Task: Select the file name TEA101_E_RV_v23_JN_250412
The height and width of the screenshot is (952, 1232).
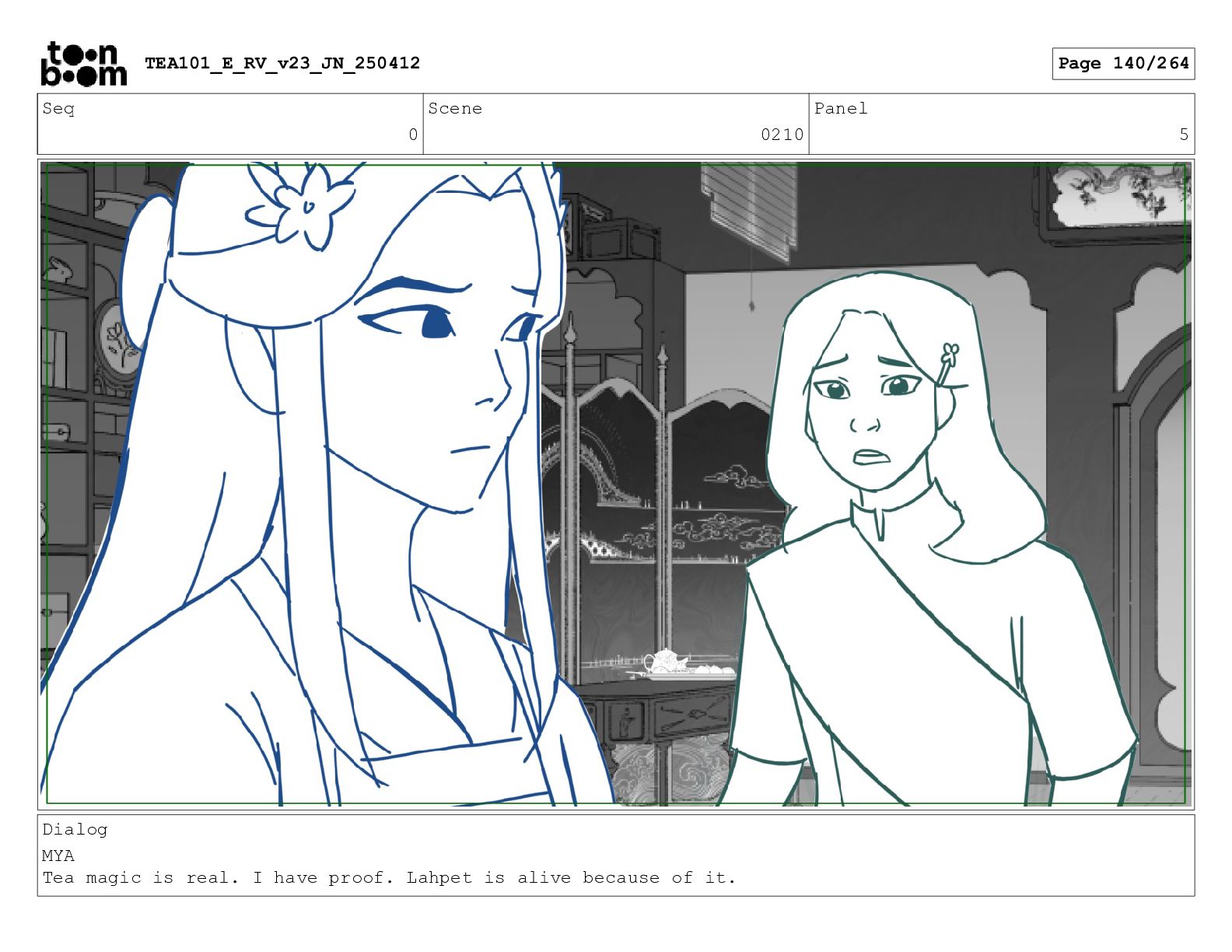Action: point(282,63)
